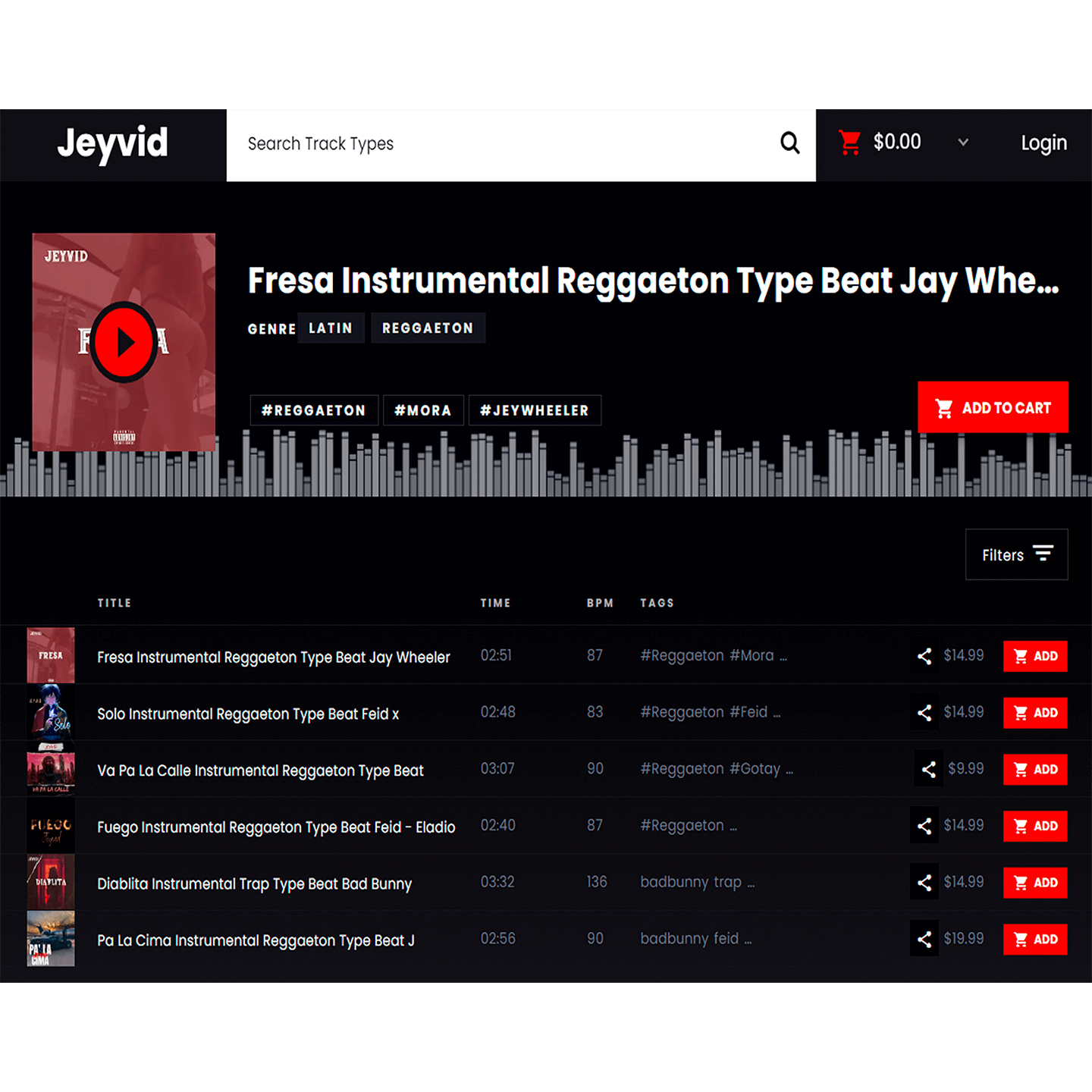Click the 136 BPM value
1092x1092 pixels.
pyautogui.click(x=597, y=882)
